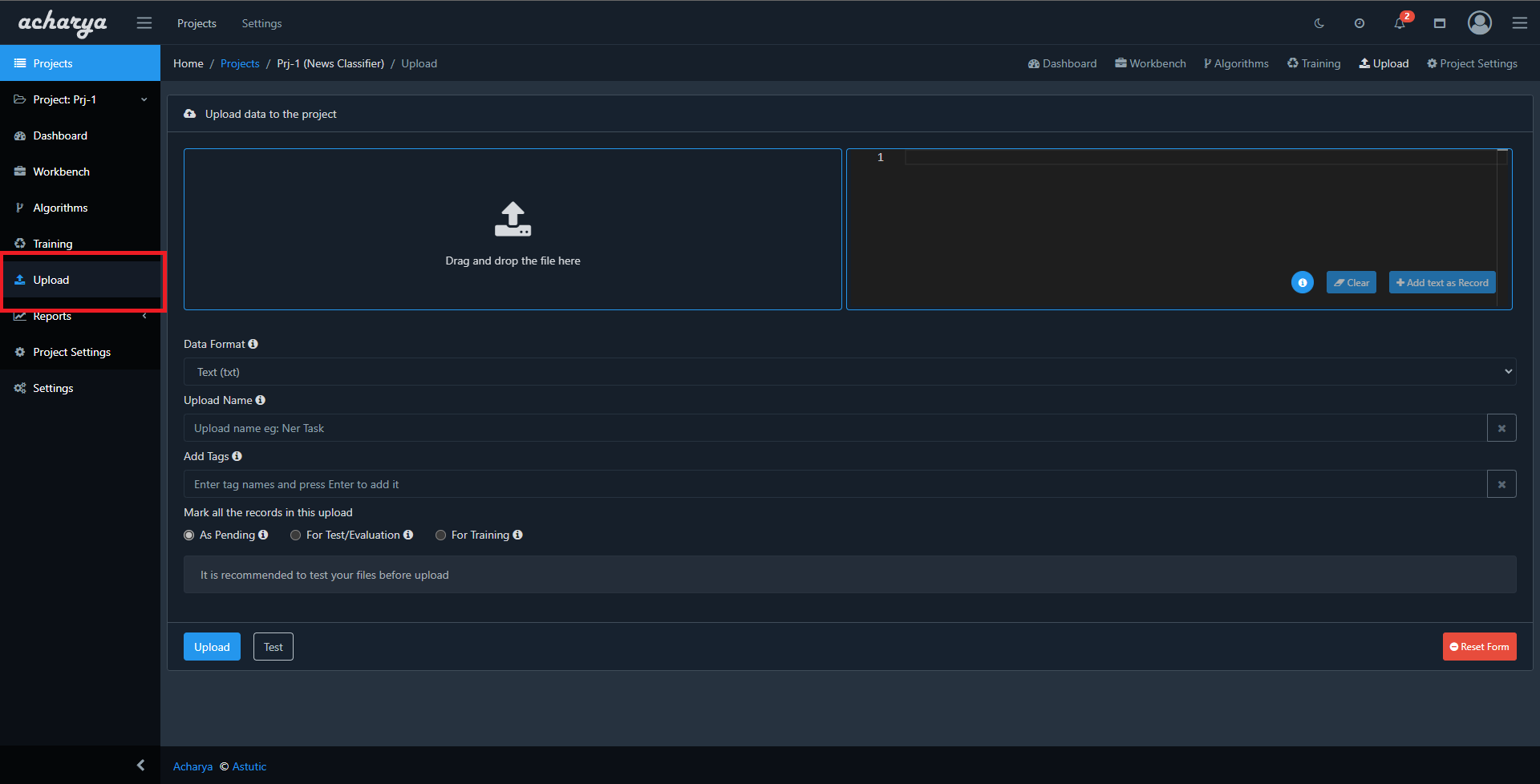1540x784 pixels.
Task: Expand the Reports sidebar entry
Action: point(80,316)
